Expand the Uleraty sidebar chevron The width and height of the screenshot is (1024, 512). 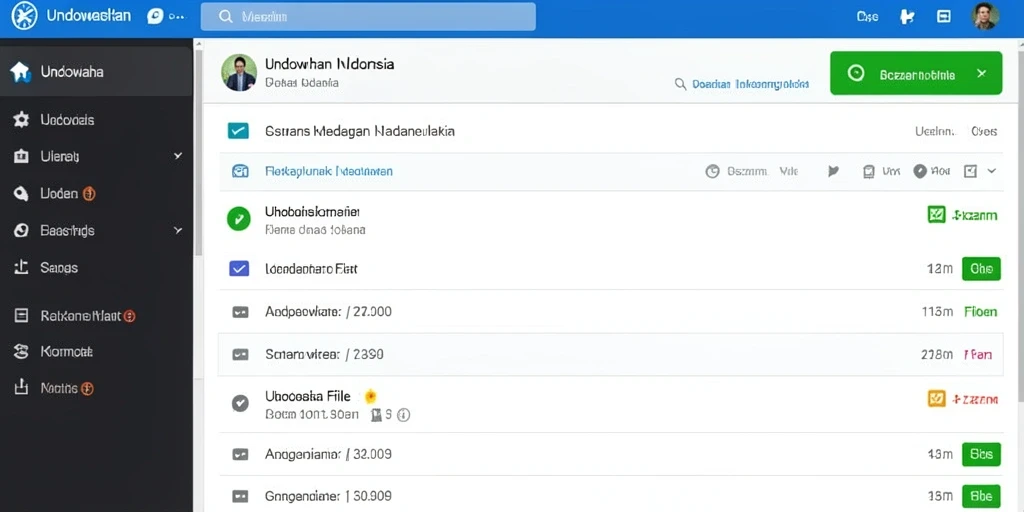(178, 156)
